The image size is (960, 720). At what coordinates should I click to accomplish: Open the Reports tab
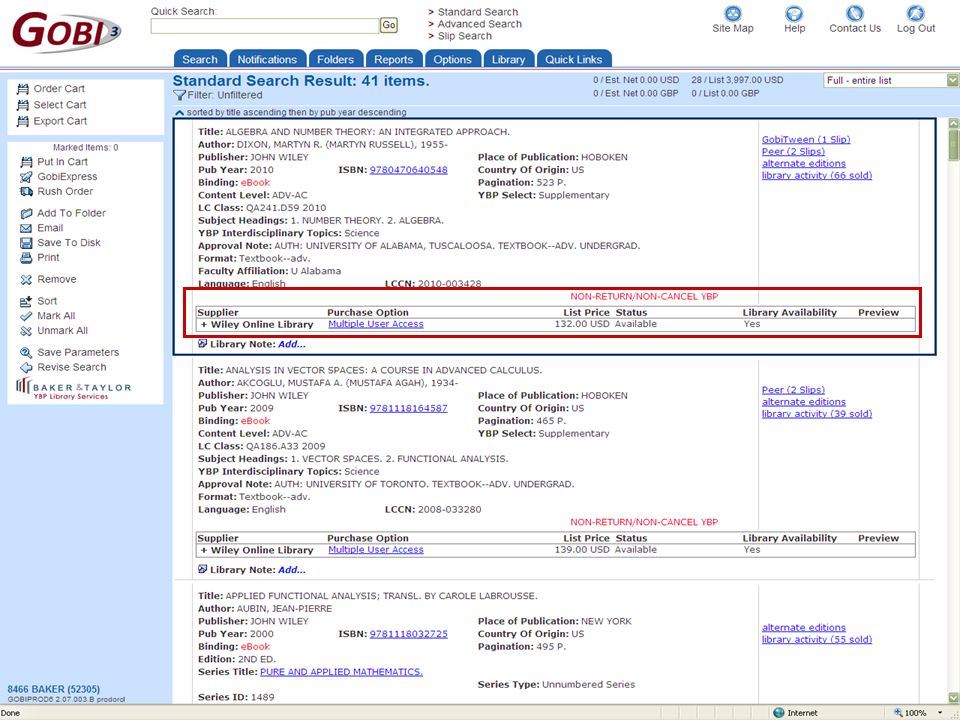click(394, 59)
